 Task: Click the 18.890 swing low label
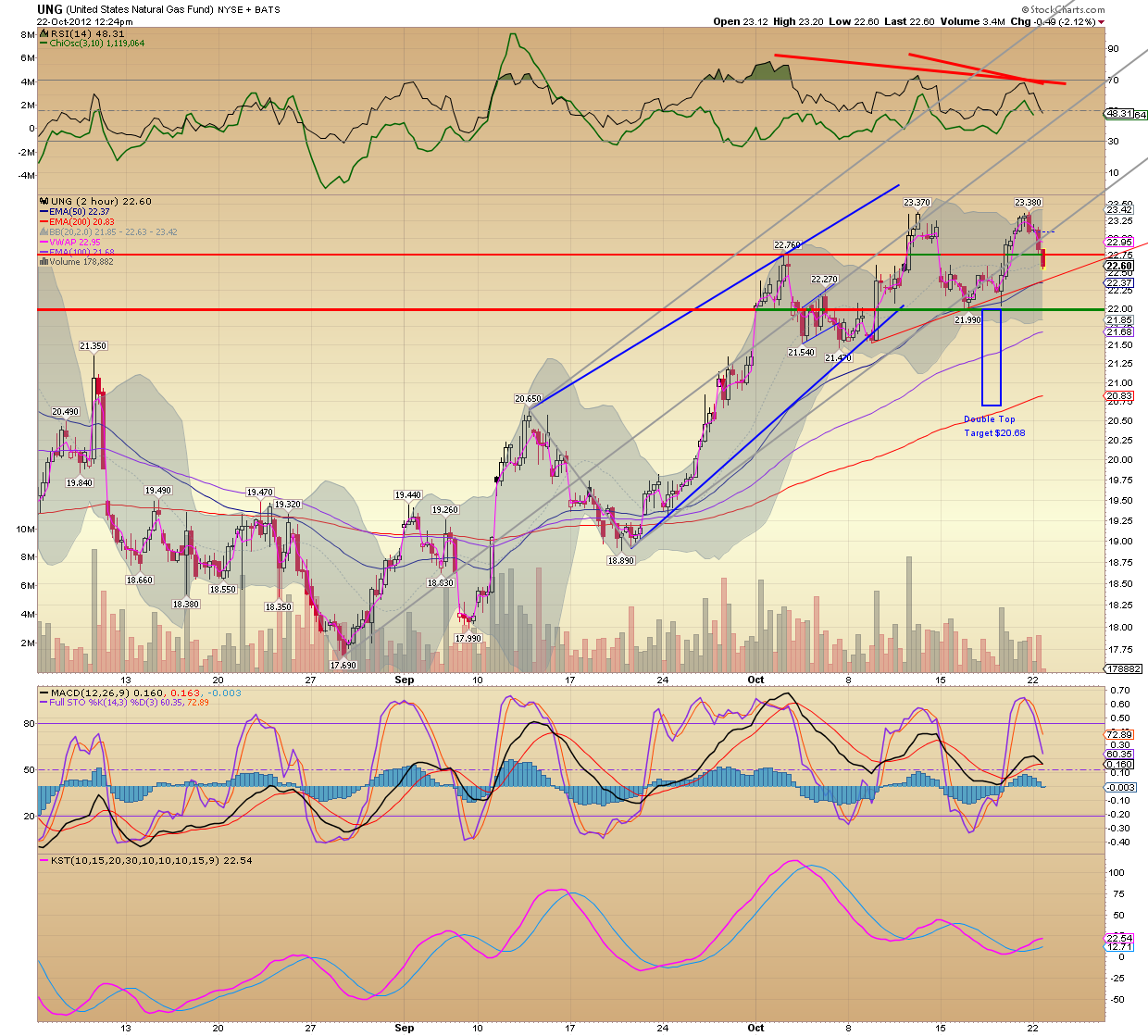point(620,561)
